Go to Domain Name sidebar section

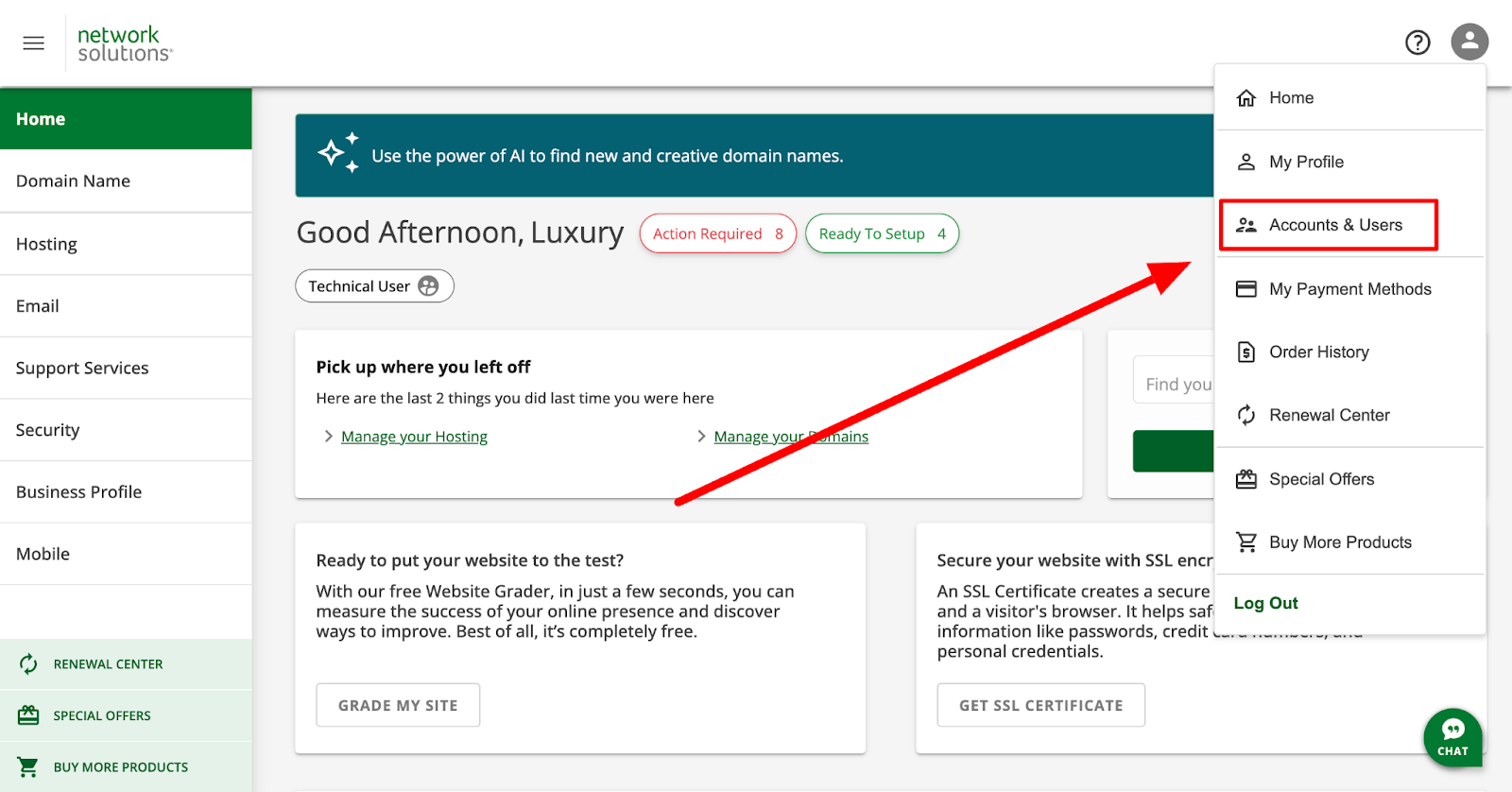(74, 181)
